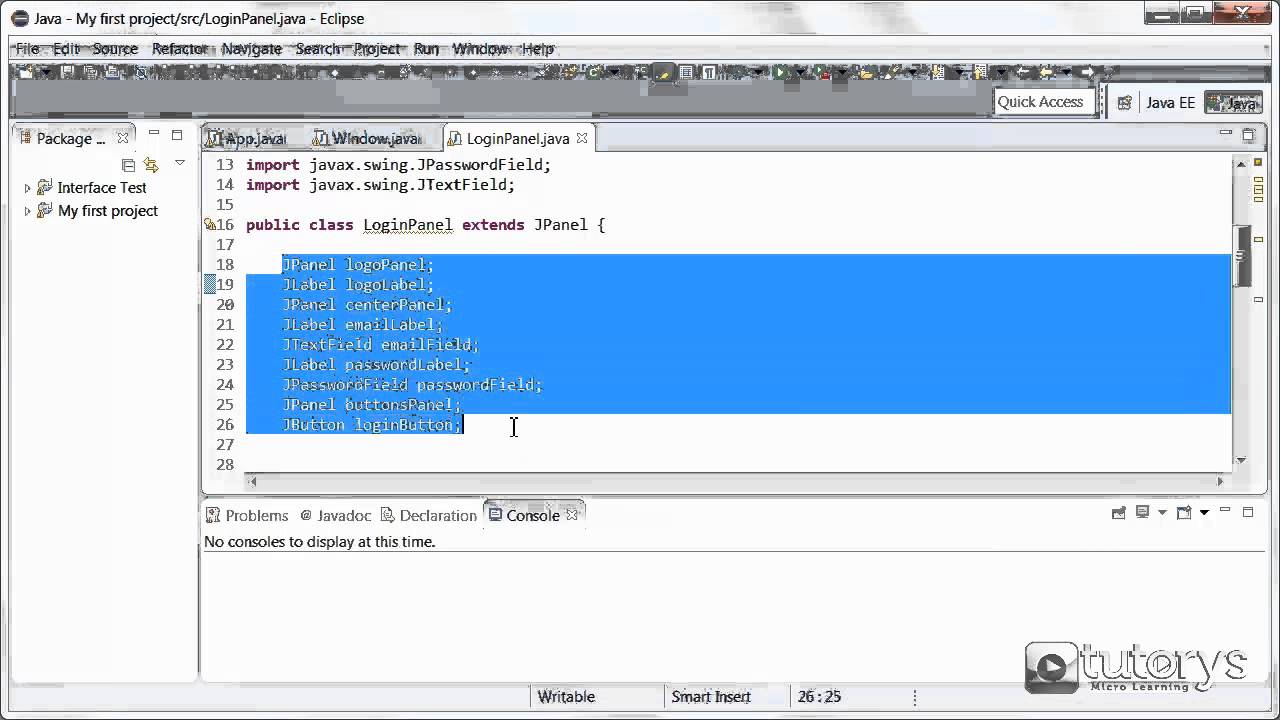
Task: Open the Window menu
Action: pyautogui.click(x=479, y=48)
